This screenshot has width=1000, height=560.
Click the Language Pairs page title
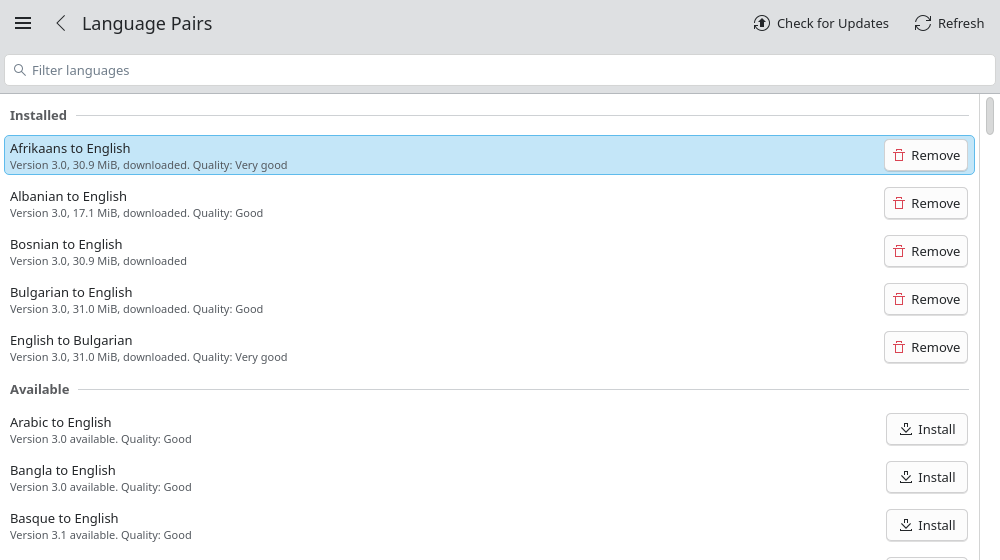pos(147,24)
